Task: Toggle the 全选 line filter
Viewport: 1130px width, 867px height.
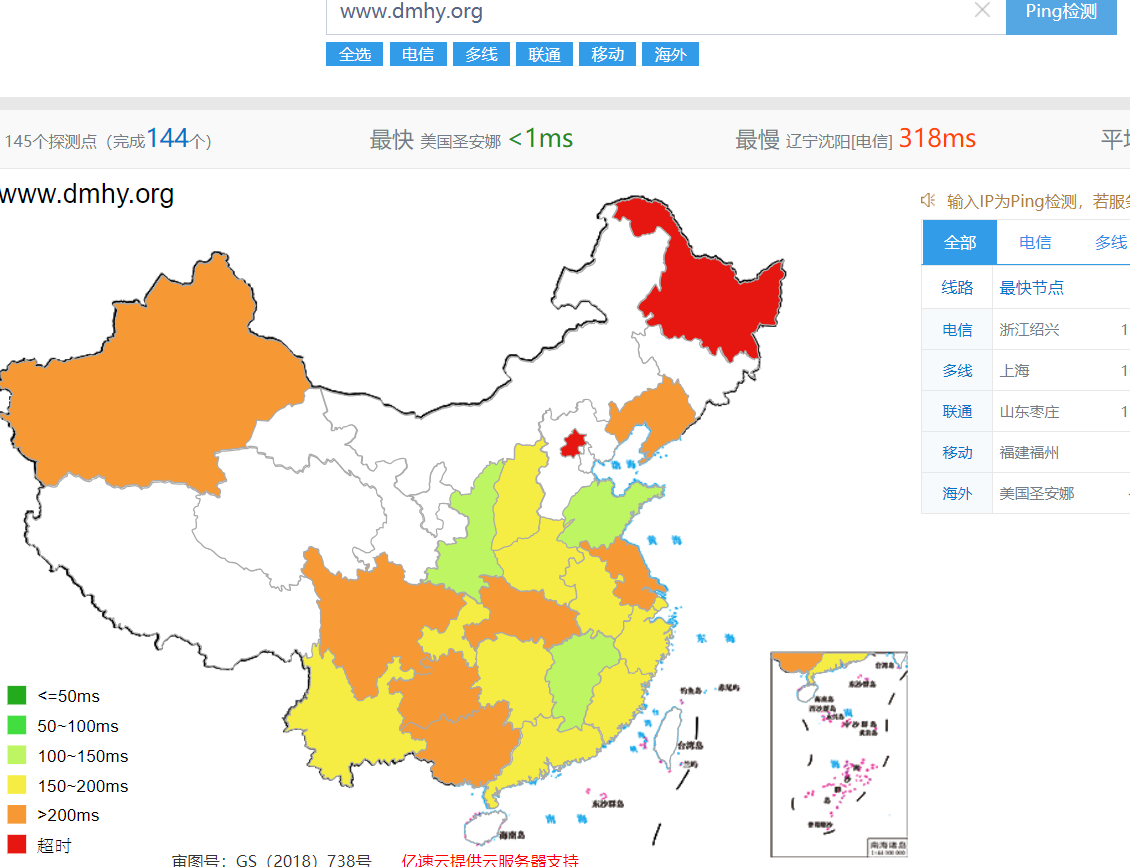Action: tap(355, 54)
